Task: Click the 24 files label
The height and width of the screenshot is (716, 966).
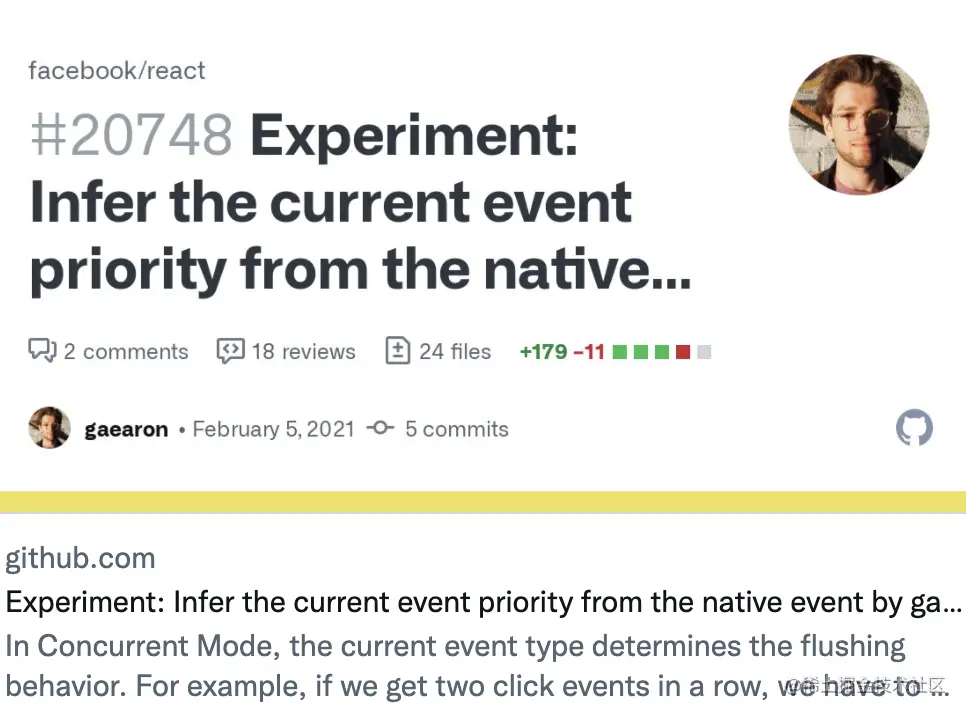Action: click(455, 351)
